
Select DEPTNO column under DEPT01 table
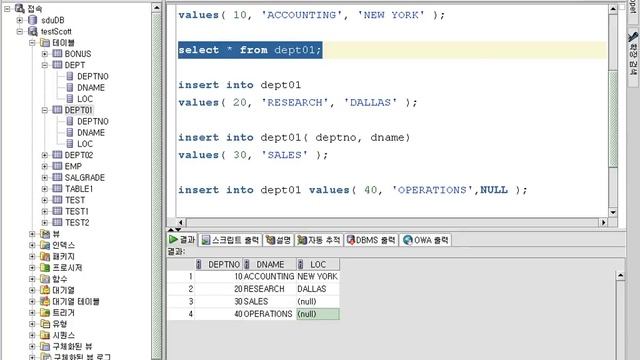(x=93, y=121)
